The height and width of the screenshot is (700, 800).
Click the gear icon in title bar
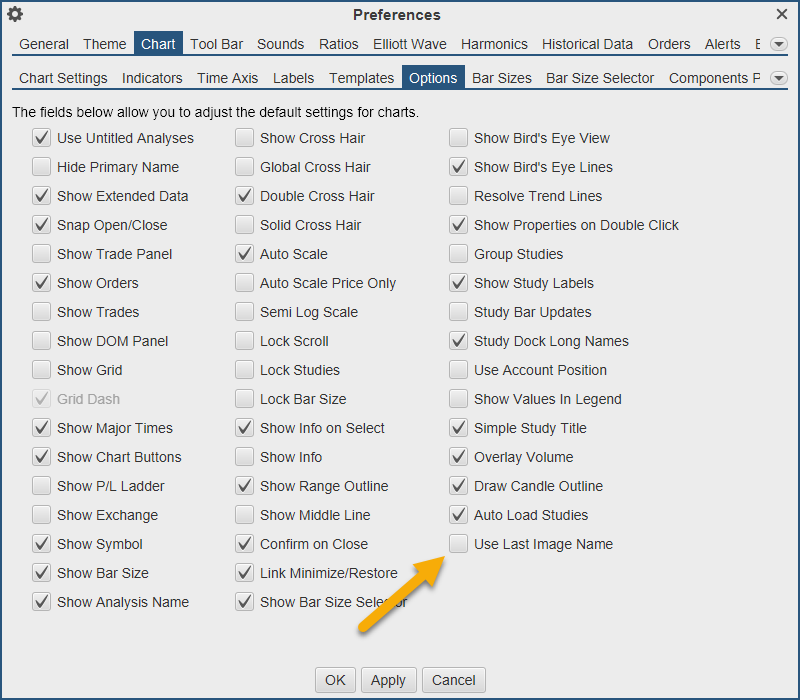point(15,14)
